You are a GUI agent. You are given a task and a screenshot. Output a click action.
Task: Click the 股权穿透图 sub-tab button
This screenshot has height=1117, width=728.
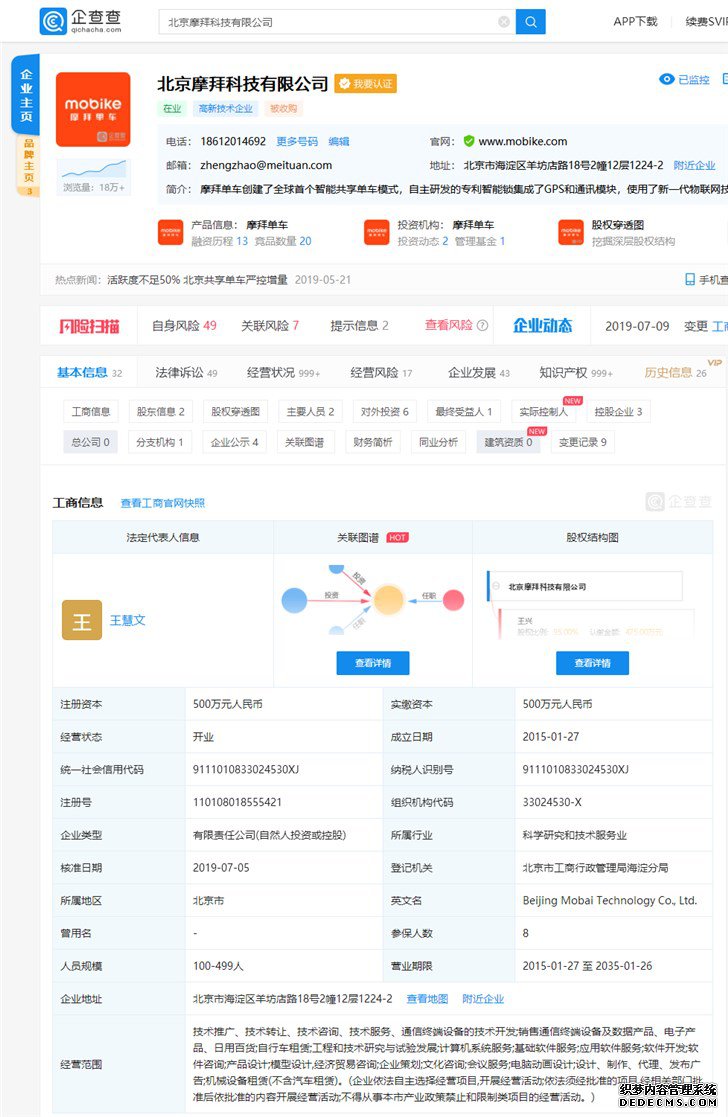click(x=235, y=412)
